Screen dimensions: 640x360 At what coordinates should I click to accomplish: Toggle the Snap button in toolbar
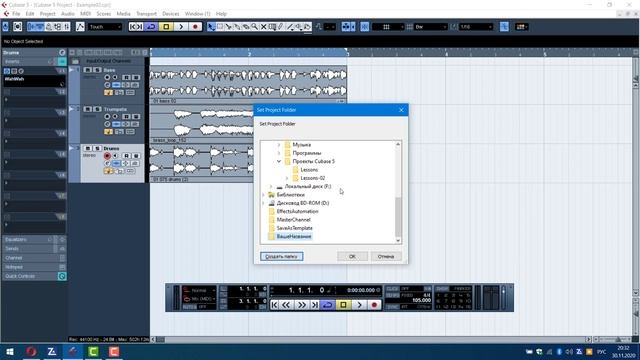coord(364,27)
